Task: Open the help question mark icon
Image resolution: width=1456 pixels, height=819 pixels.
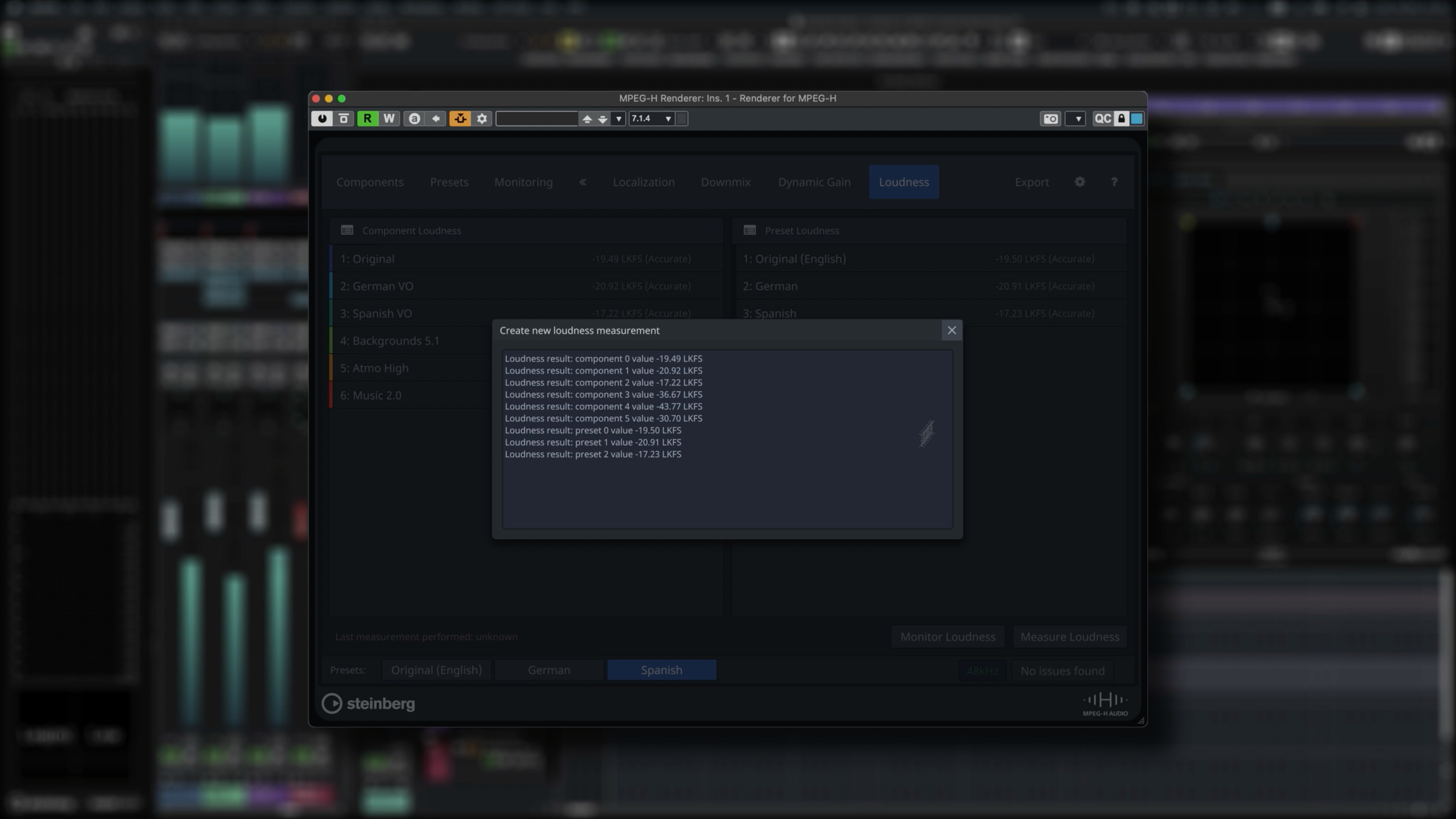Action: [x=1114, y=182]
